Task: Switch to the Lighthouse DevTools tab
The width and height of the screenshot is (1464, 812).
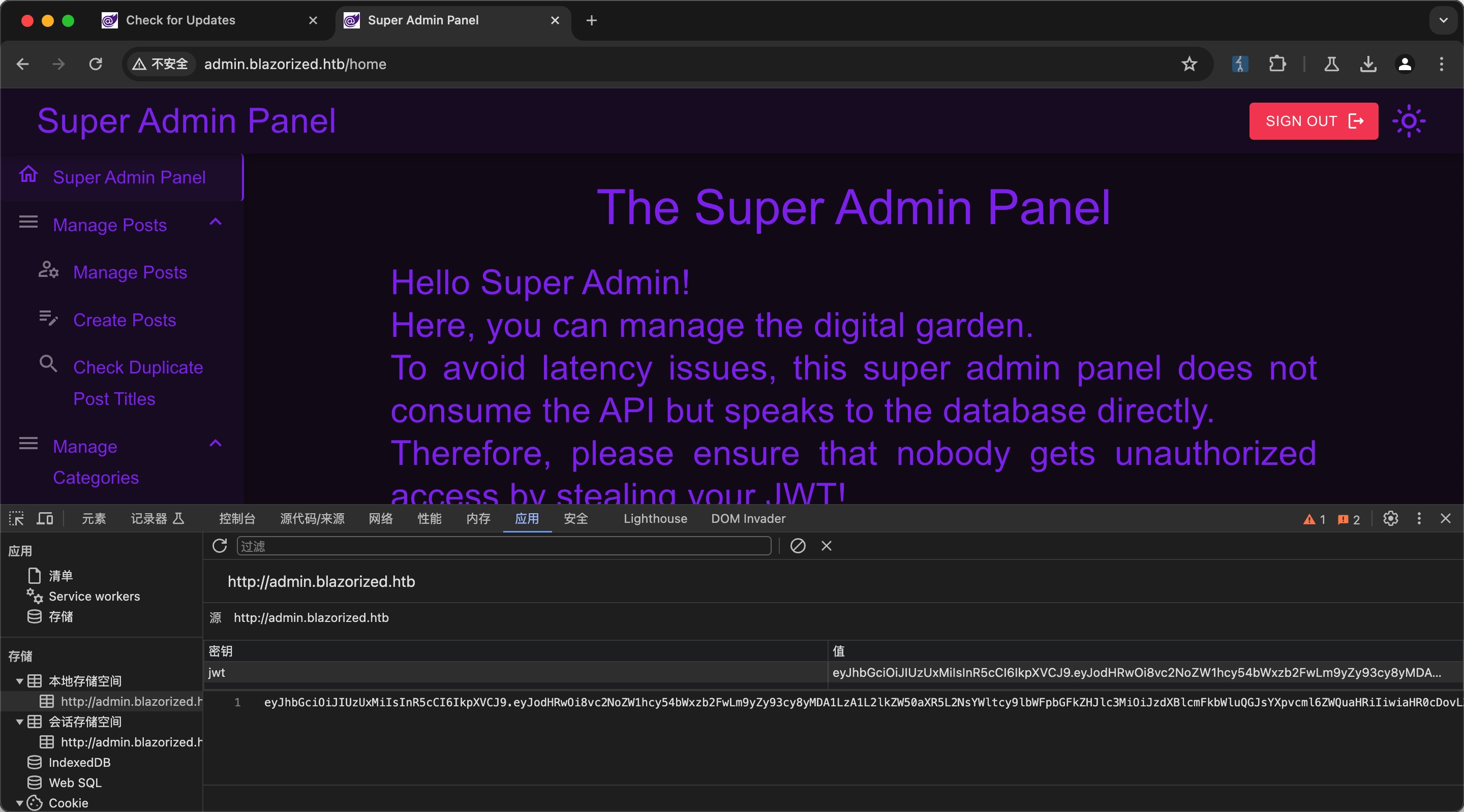Action: coord(655,518)
